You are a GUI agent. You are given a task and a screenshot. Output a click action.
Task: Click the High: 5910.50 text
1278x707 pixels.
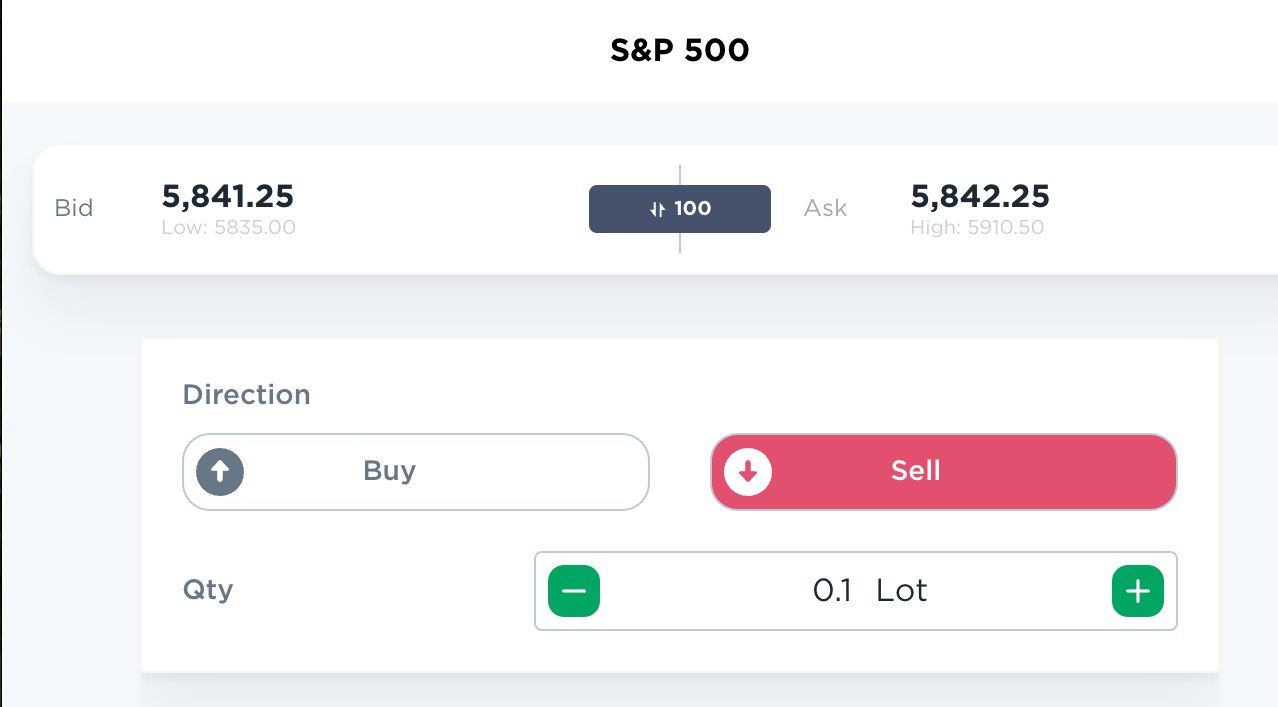pyautogui.click(x=977, y=228)
